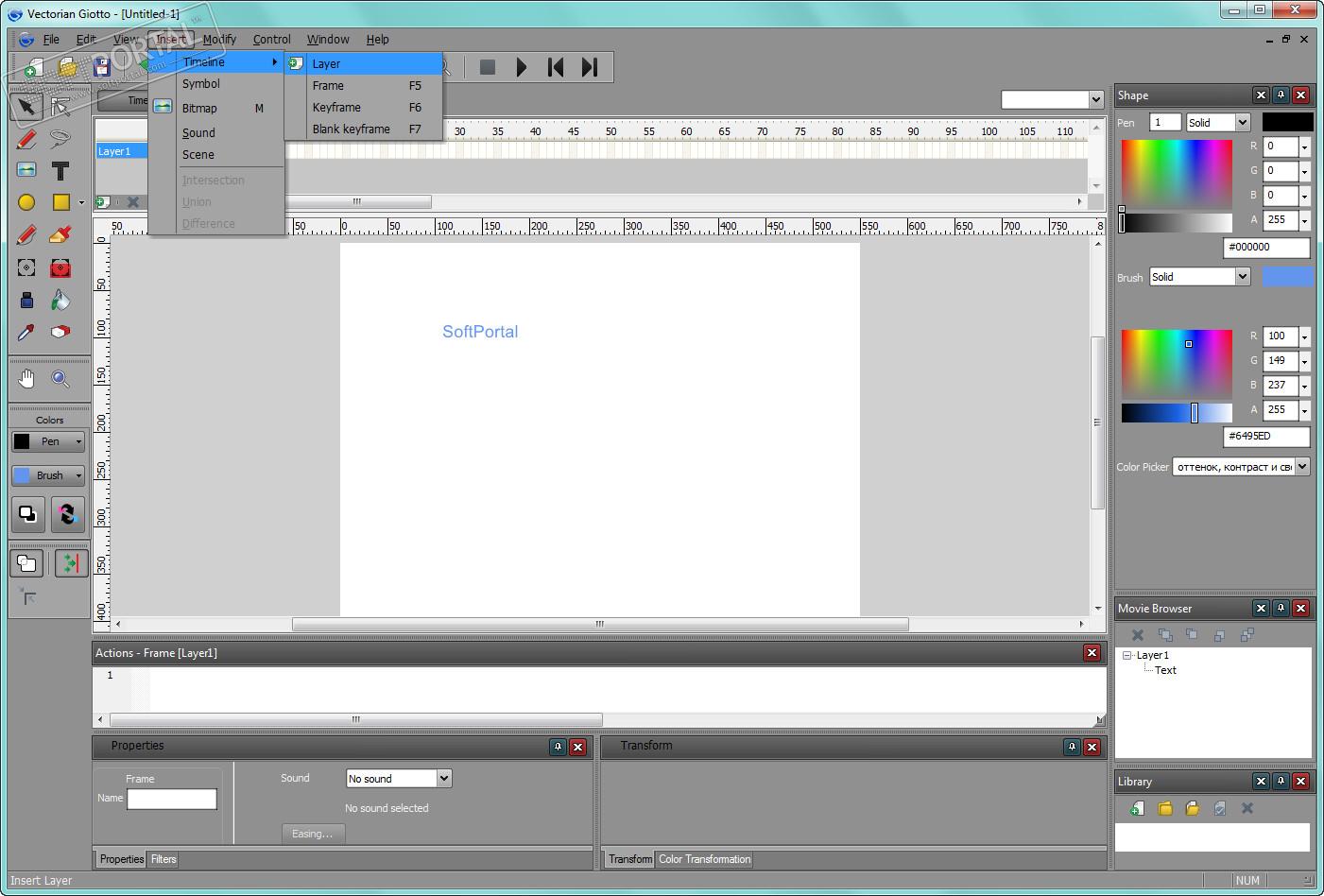Pin the Shape panel
Image resolution: width=1324 pixels, height=896 pixels.
[x=1281, y=95]
